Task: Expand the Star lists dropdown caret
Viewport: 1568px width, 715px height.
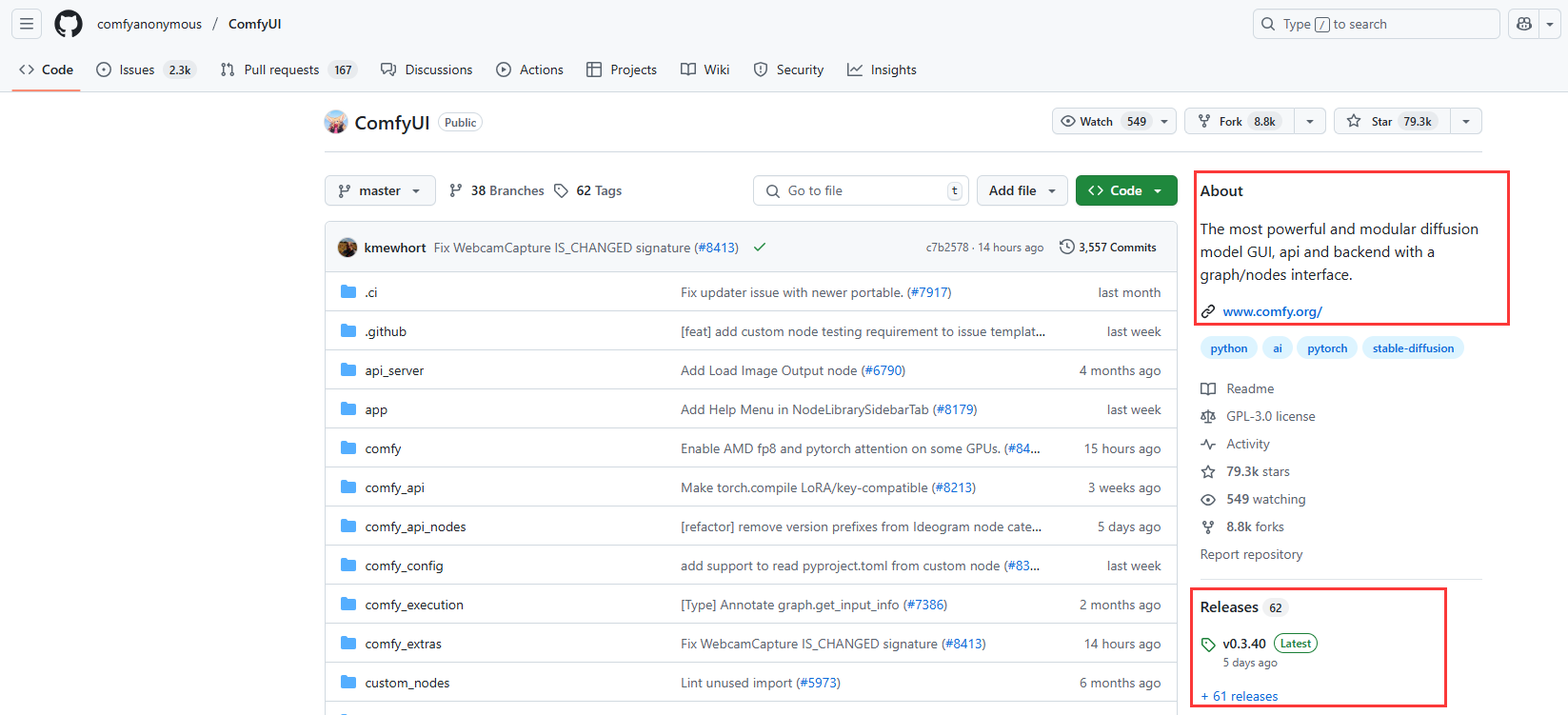Action: (x=1466, y=121)
